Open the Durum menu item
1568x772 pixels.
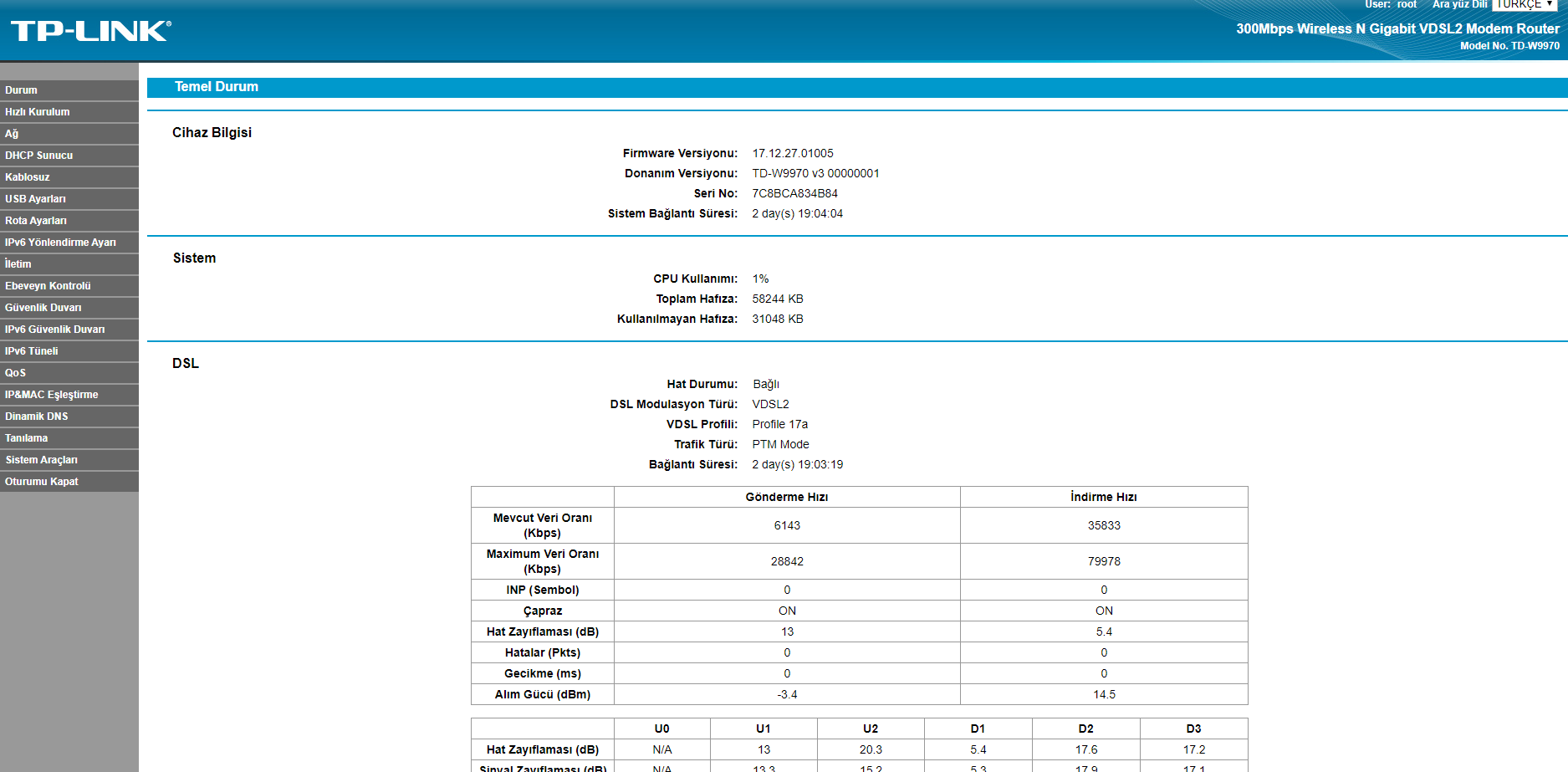(69, 90)
